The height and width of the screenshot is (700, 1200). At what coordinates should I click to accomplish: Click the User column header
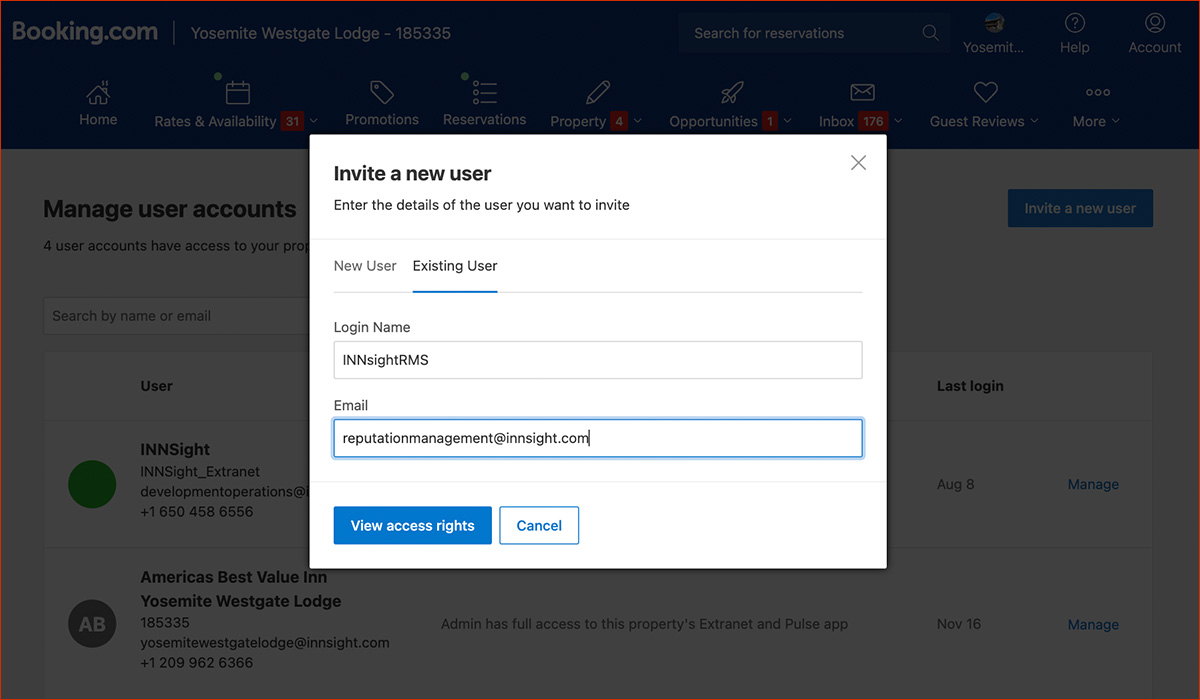(x=157, y=386)
